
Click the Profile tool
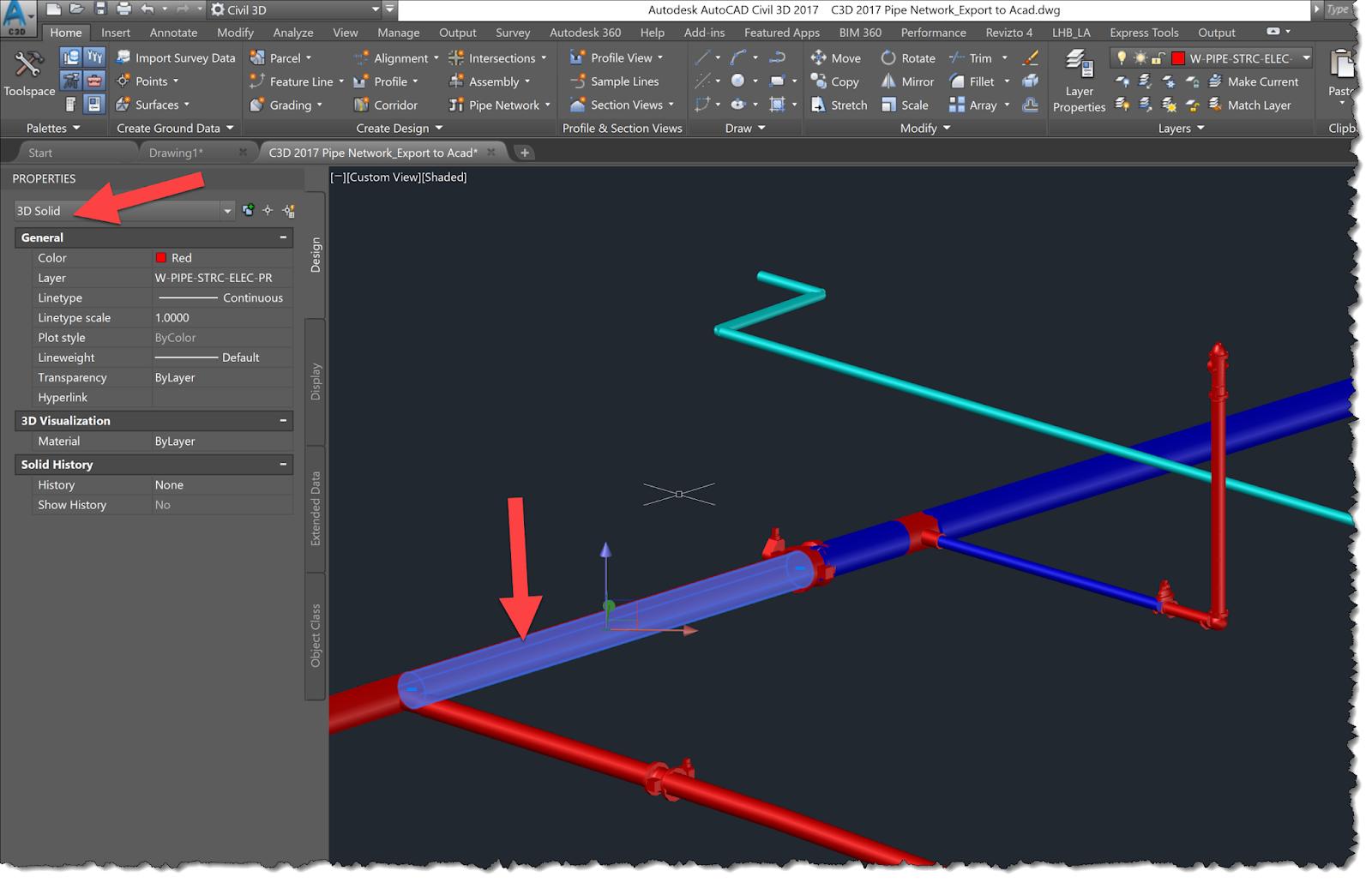[386, 81]
